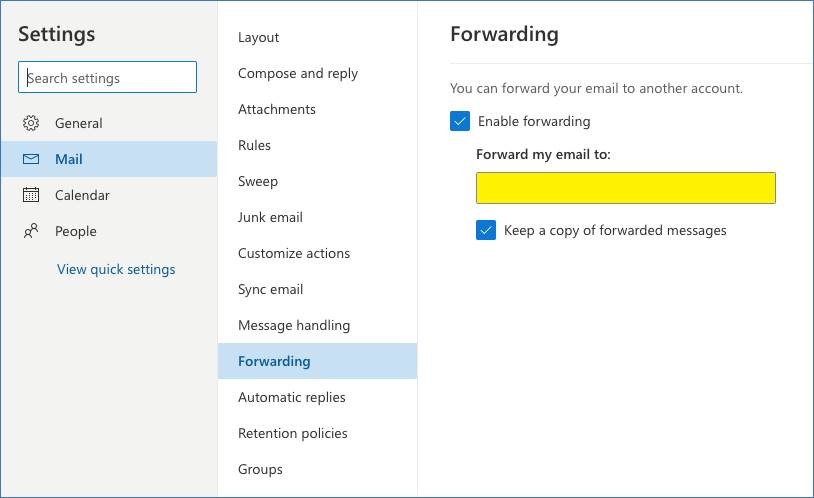Image resolution: width=814 pixels, height=498 pixels.
Task: Focus the Search settings box
Action: click(x=107, y=77)
